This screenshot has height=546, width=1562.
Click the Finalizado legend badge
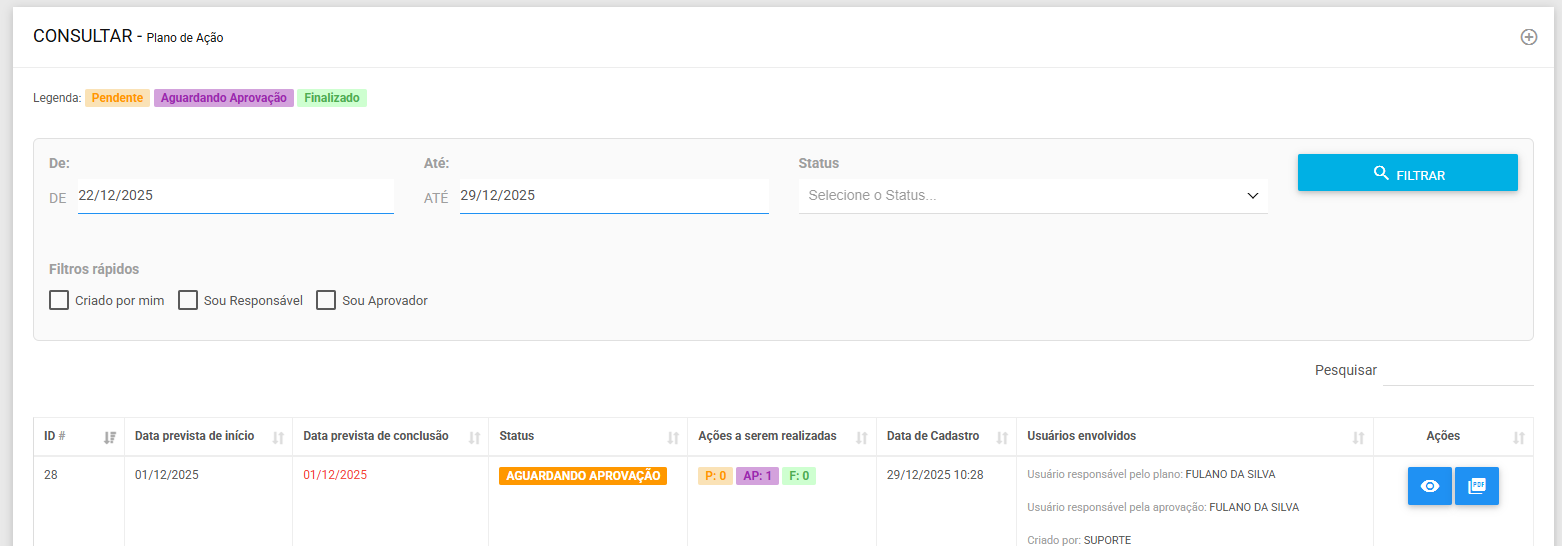332,98
